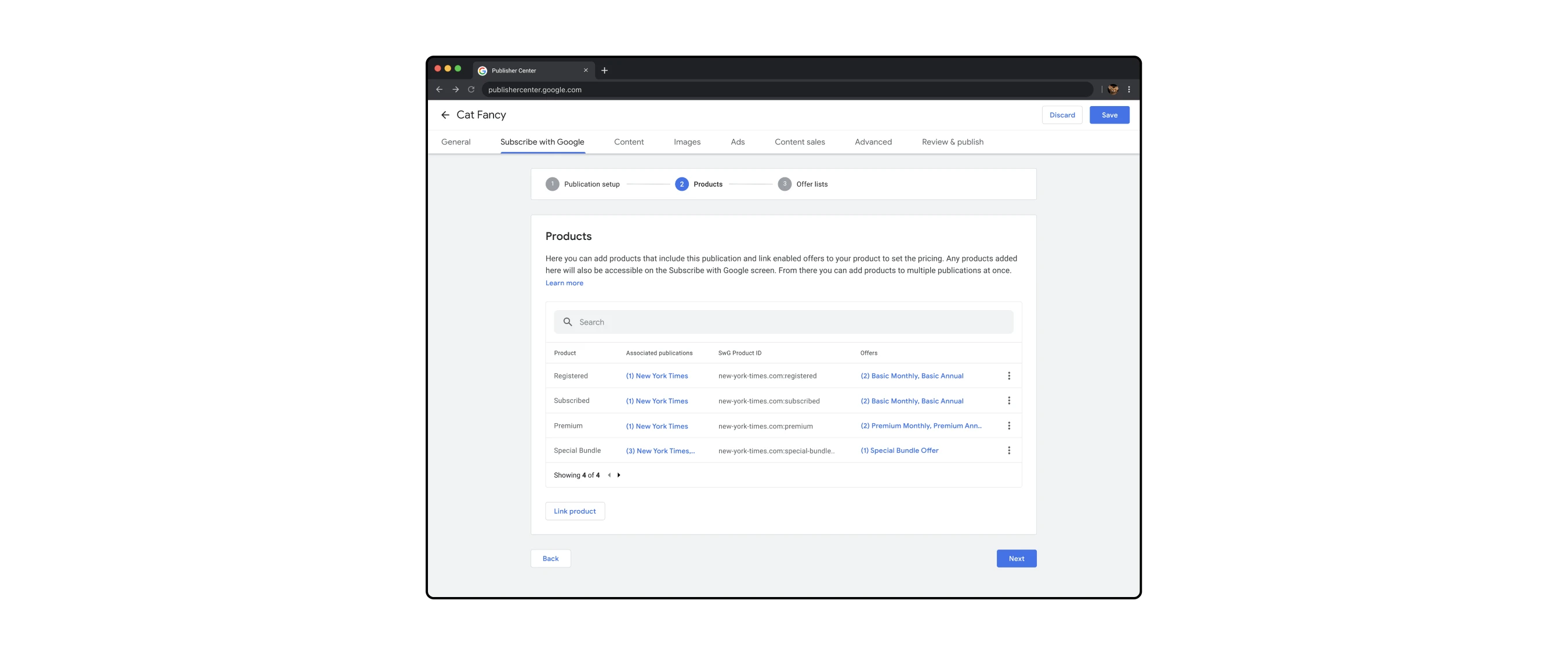Open the kebab menu on the Special Bundle row
The height and width of the screenshot is (655, 1568).
pyautogui.click(x=1009, y=450)
